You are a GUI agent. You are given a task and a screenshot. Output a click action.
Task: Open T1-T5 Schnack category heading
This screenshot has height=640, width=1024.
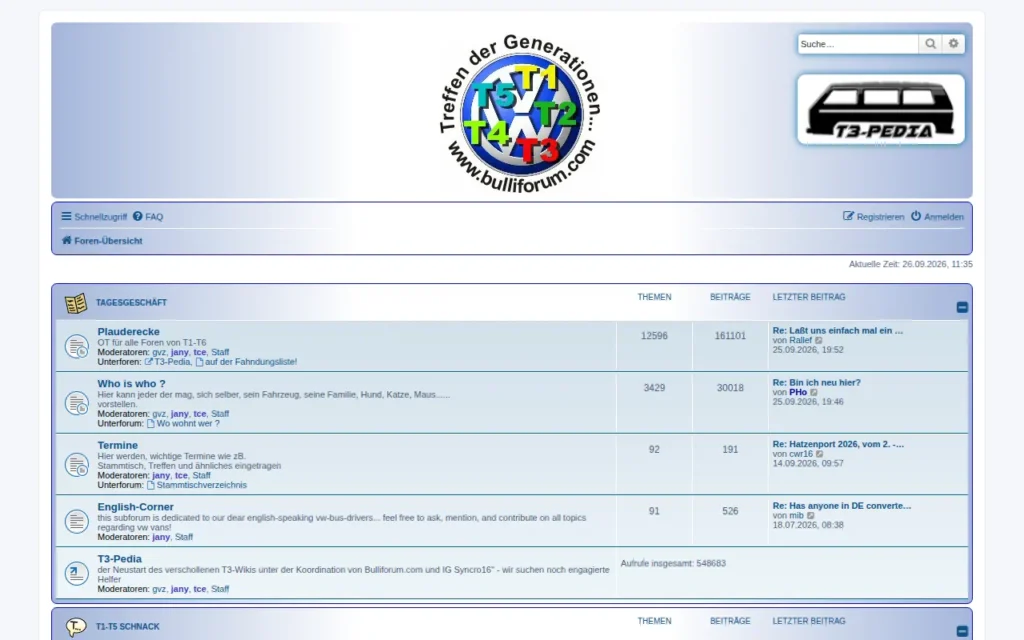pyautogui.click(x=127, y=626)
